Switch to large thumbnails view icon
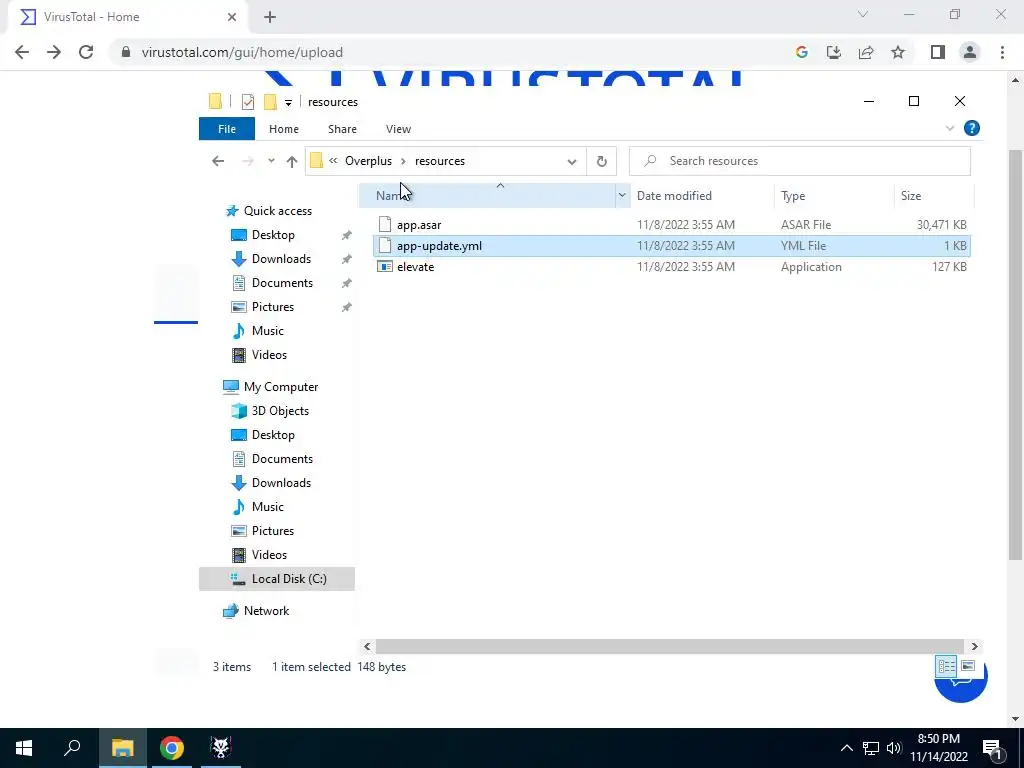 click(x=968, y=666)
